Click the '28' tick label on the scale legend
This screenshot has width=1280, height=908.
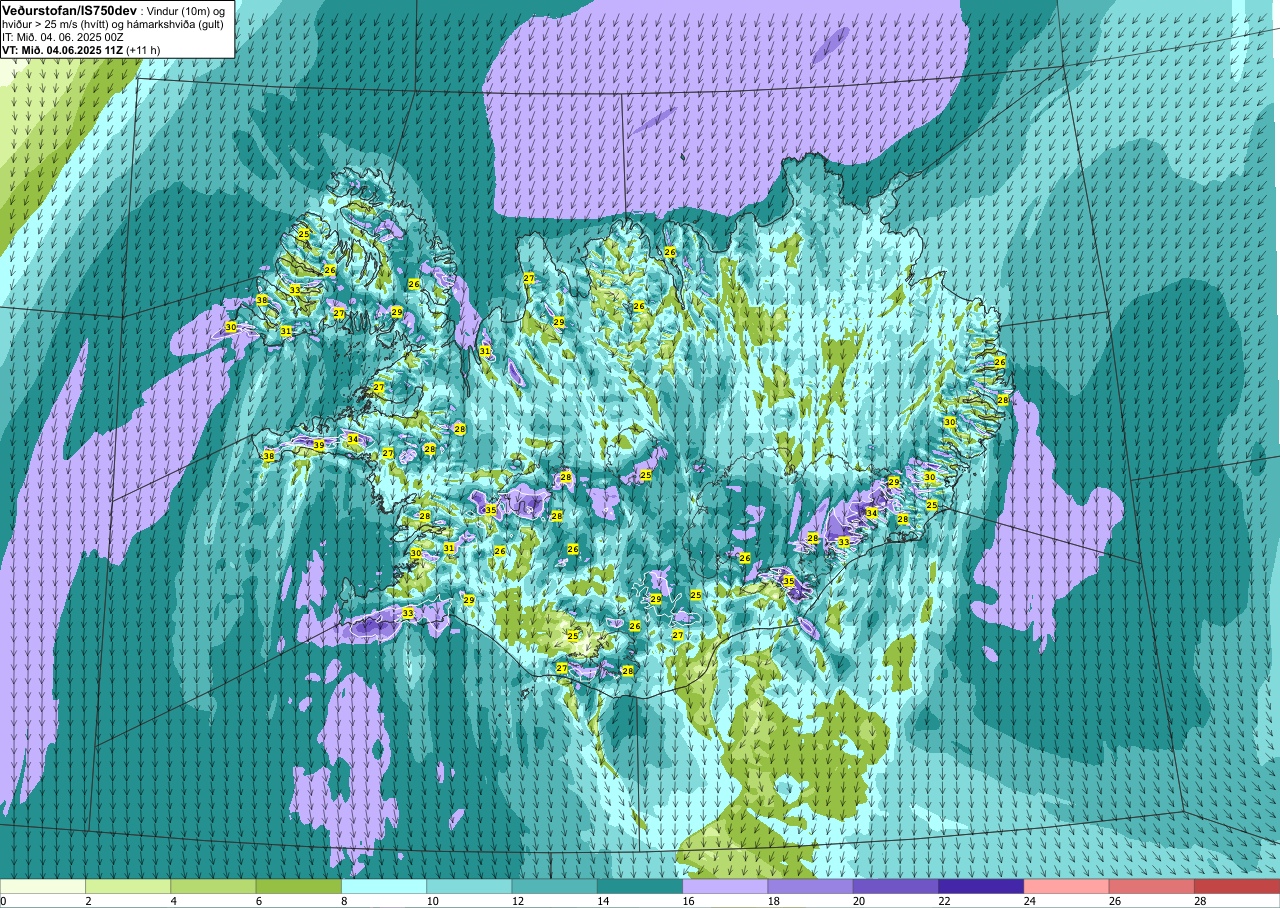coord(1198,901)
